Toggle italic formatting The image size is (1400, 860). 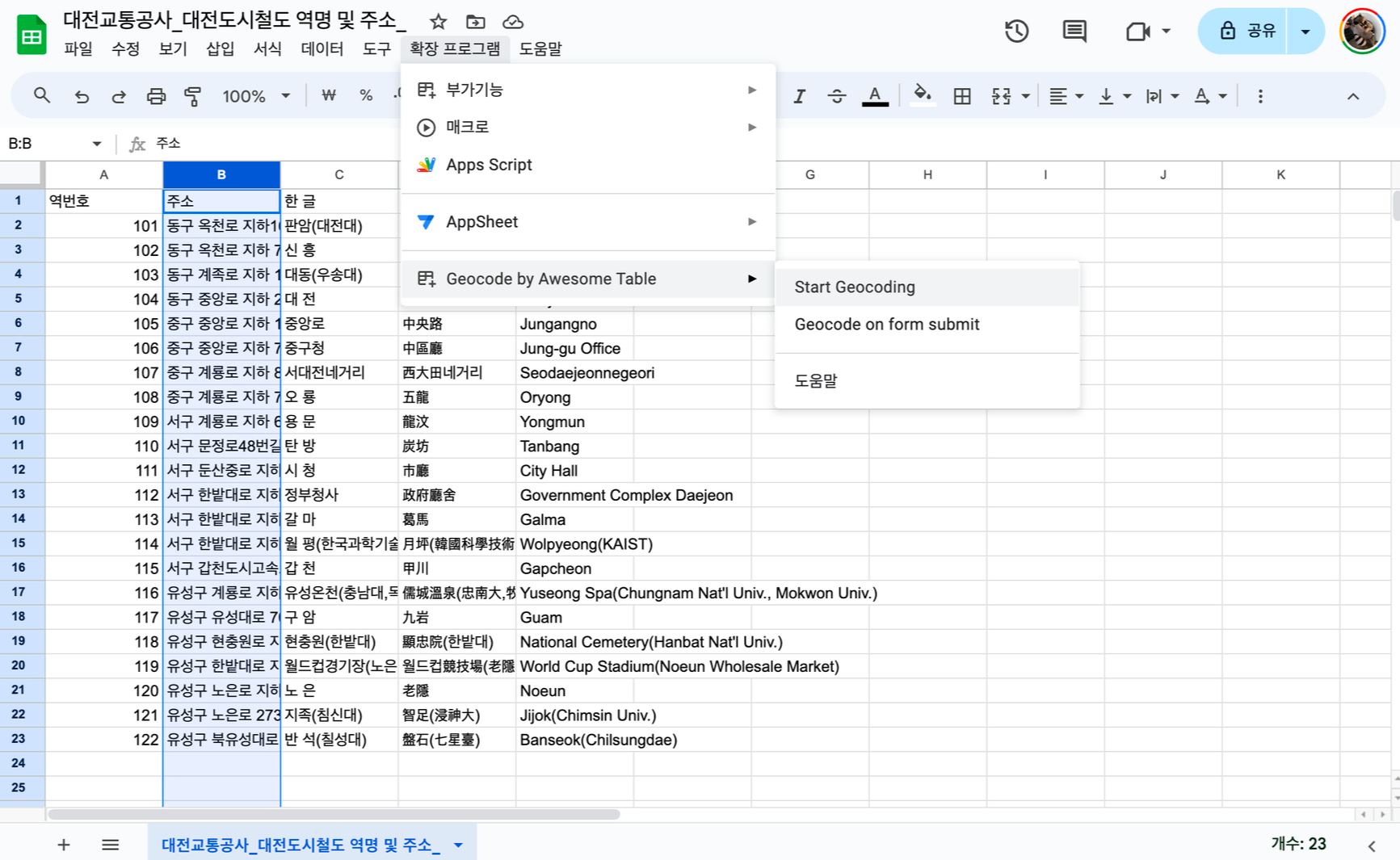pos(799,96)
